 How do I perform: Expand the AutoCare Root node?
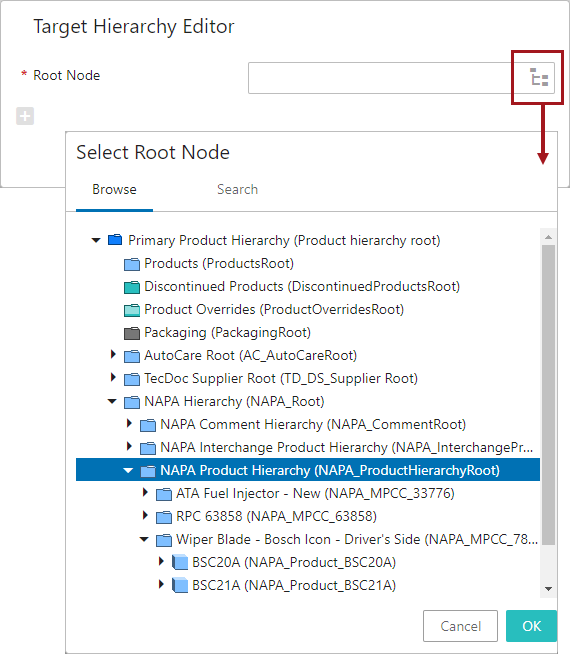click(113, 355)
